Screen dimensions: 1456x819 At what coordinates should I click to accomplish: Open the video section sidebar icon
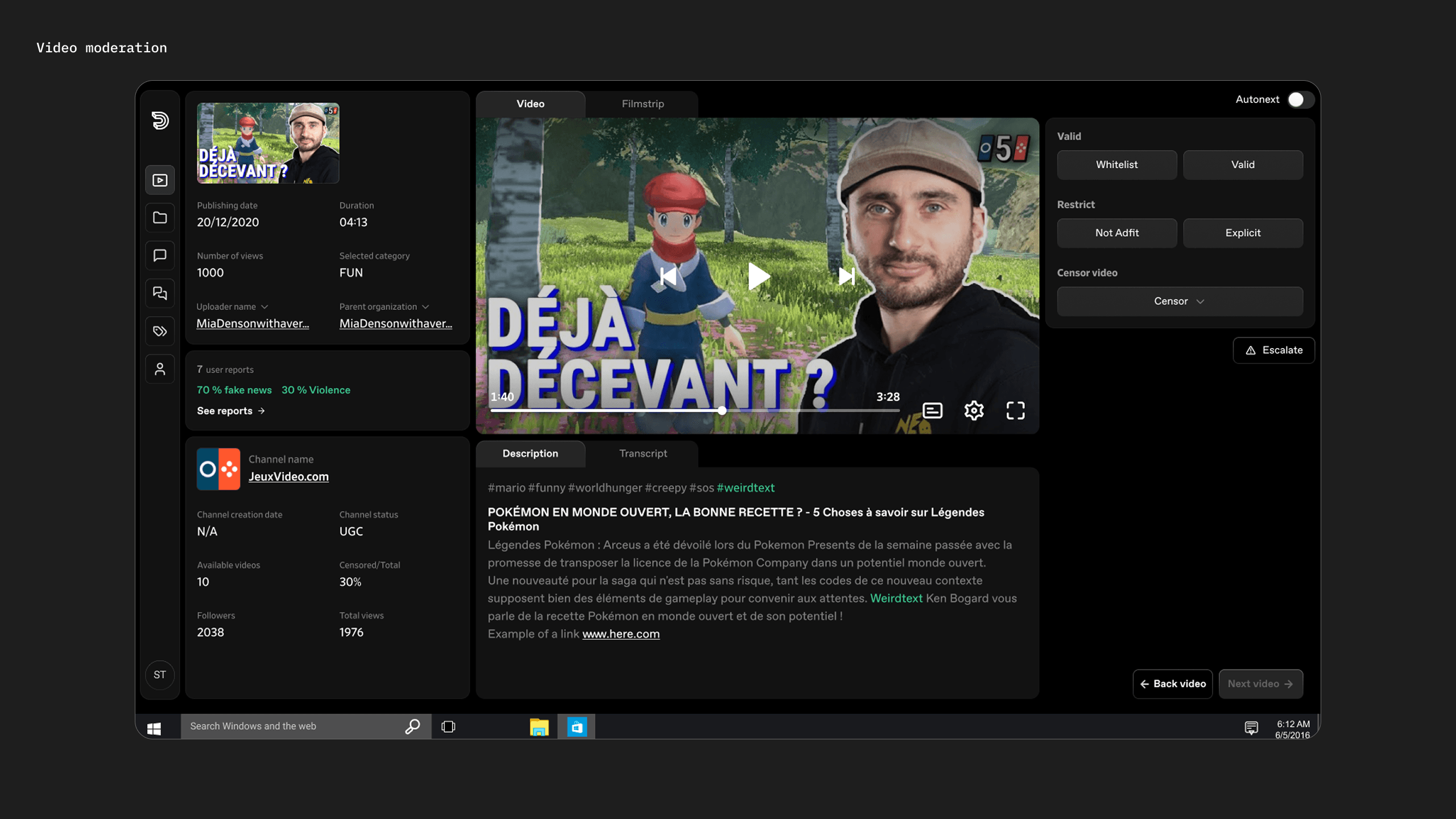pos(160,180)
